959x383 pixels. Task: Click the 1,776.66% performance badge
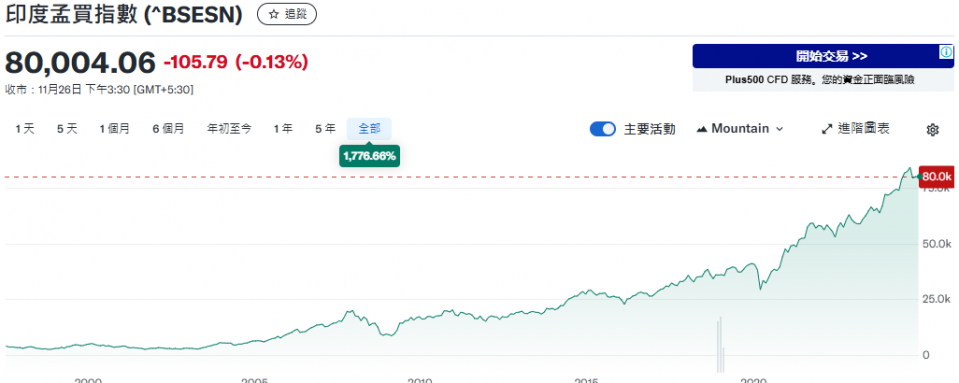point(369,156)
